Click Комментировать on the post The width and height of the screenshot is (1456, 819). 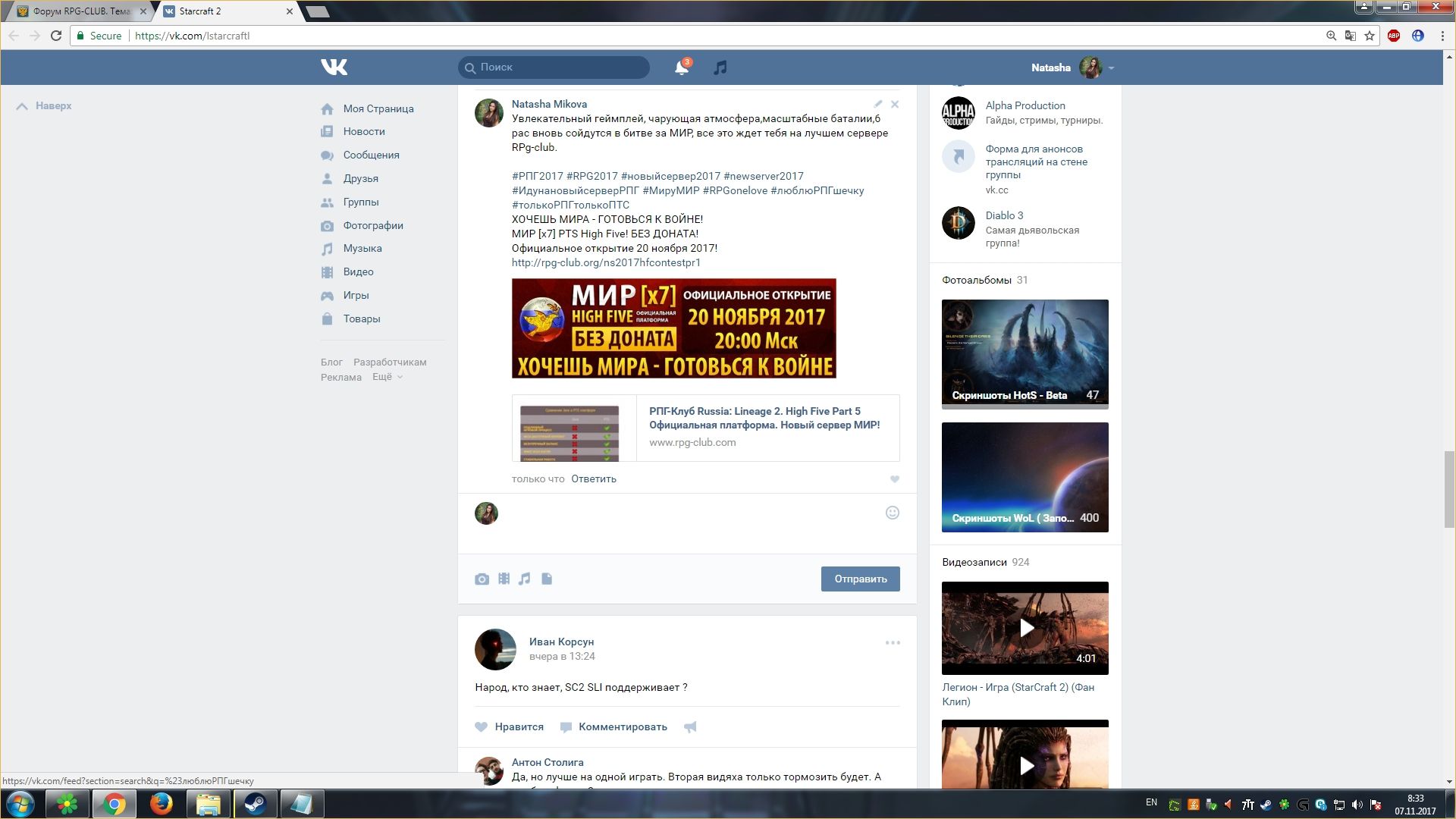(x=613, y=726)
